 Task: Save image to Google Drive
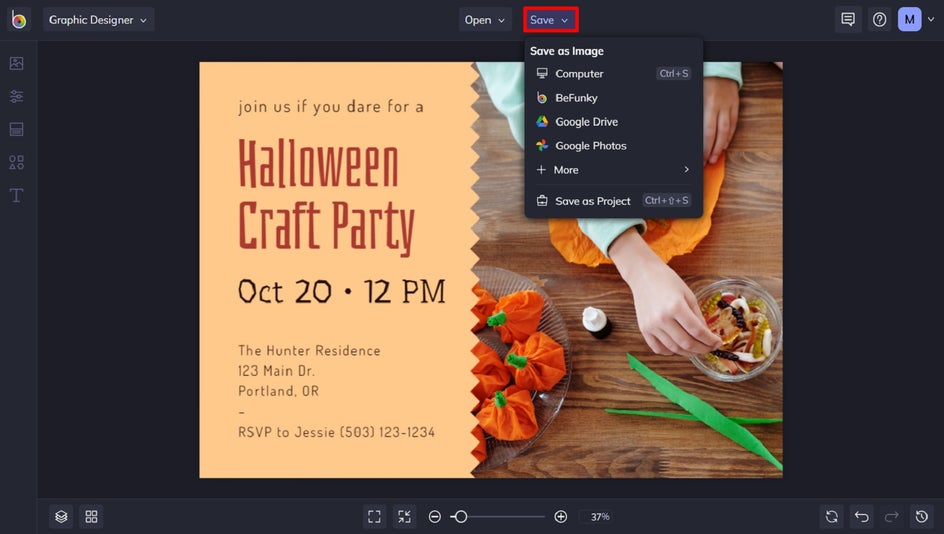click(613, 122)
